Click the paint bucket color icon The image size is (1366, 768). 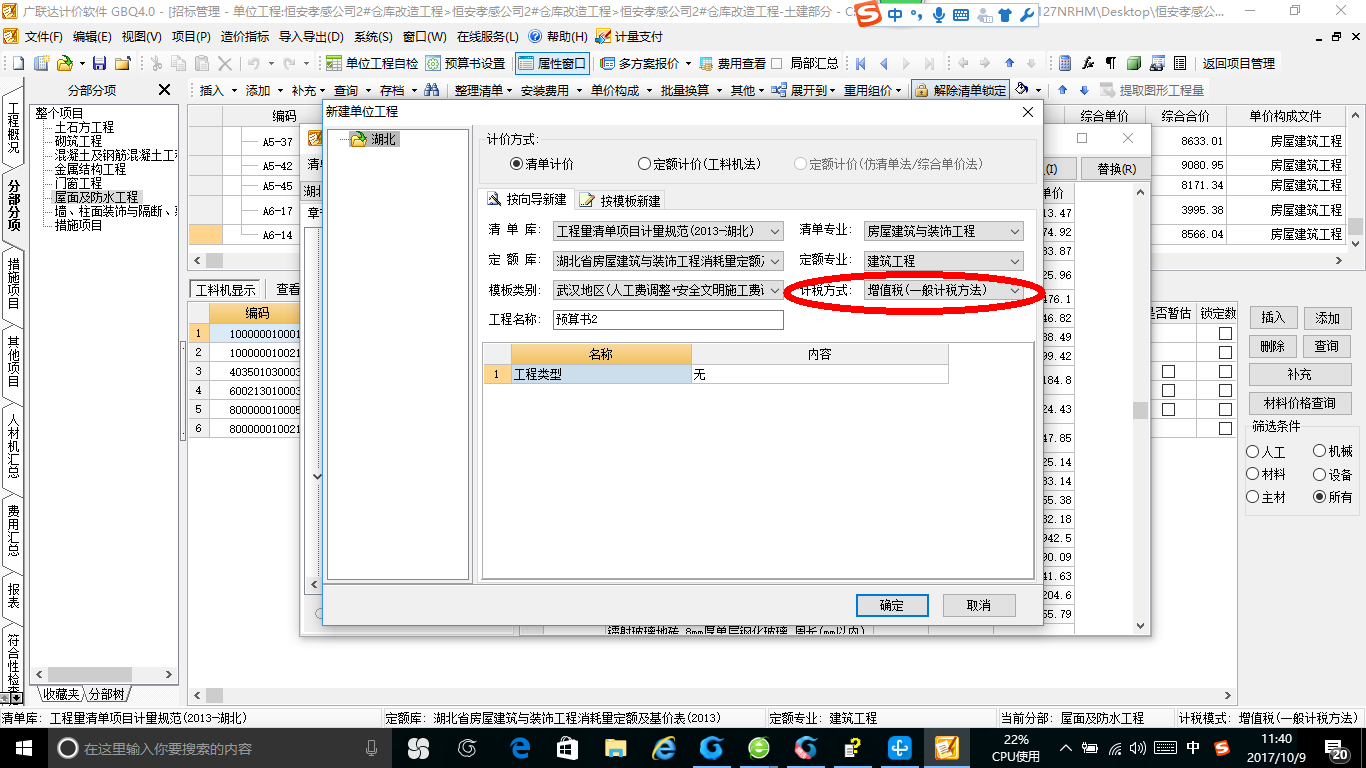pyautogui.click(x=1022, y=90)
